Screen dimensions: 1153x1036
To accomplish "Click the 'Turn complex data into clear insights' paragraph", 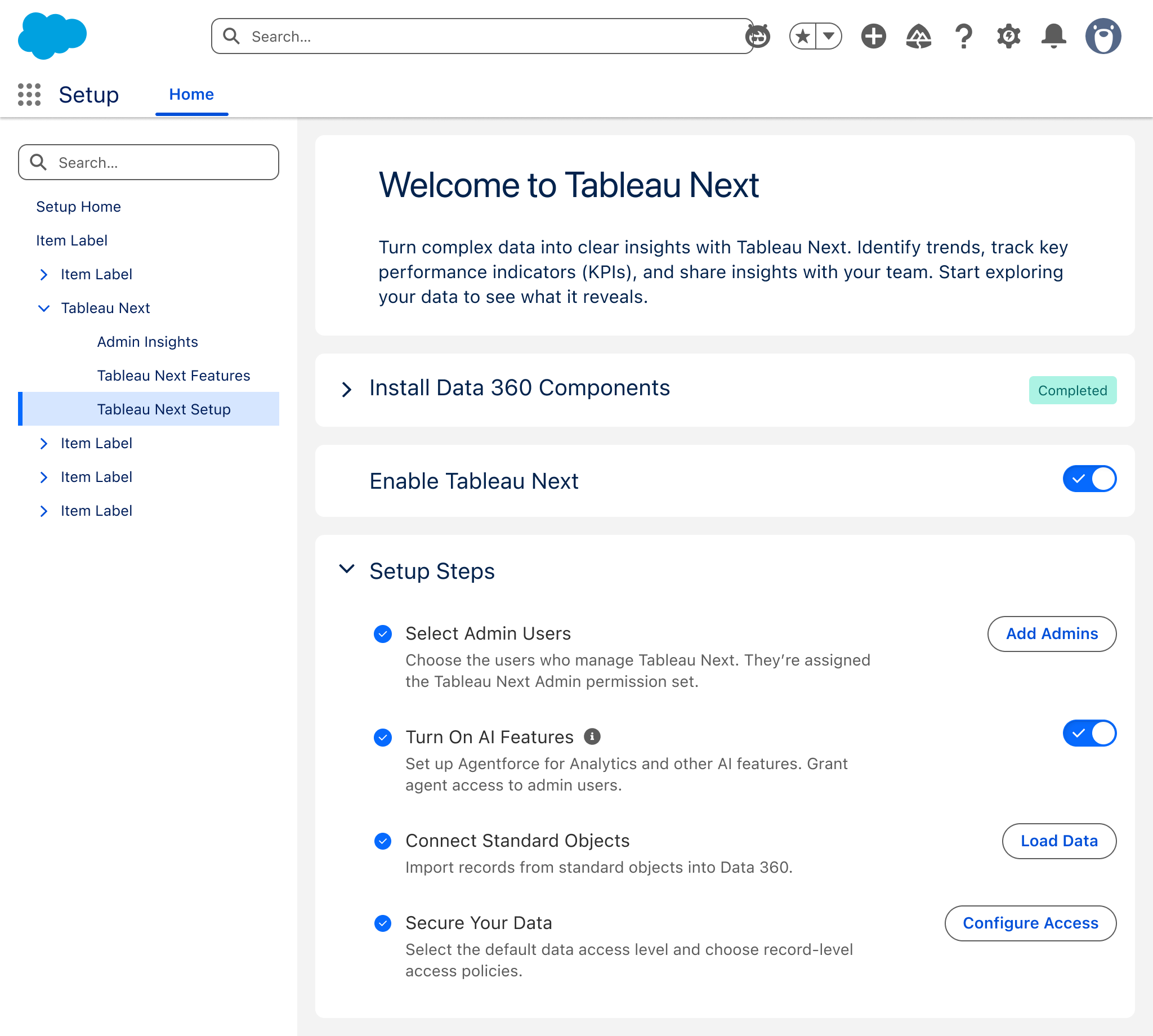I will click(x=723, y=272).
